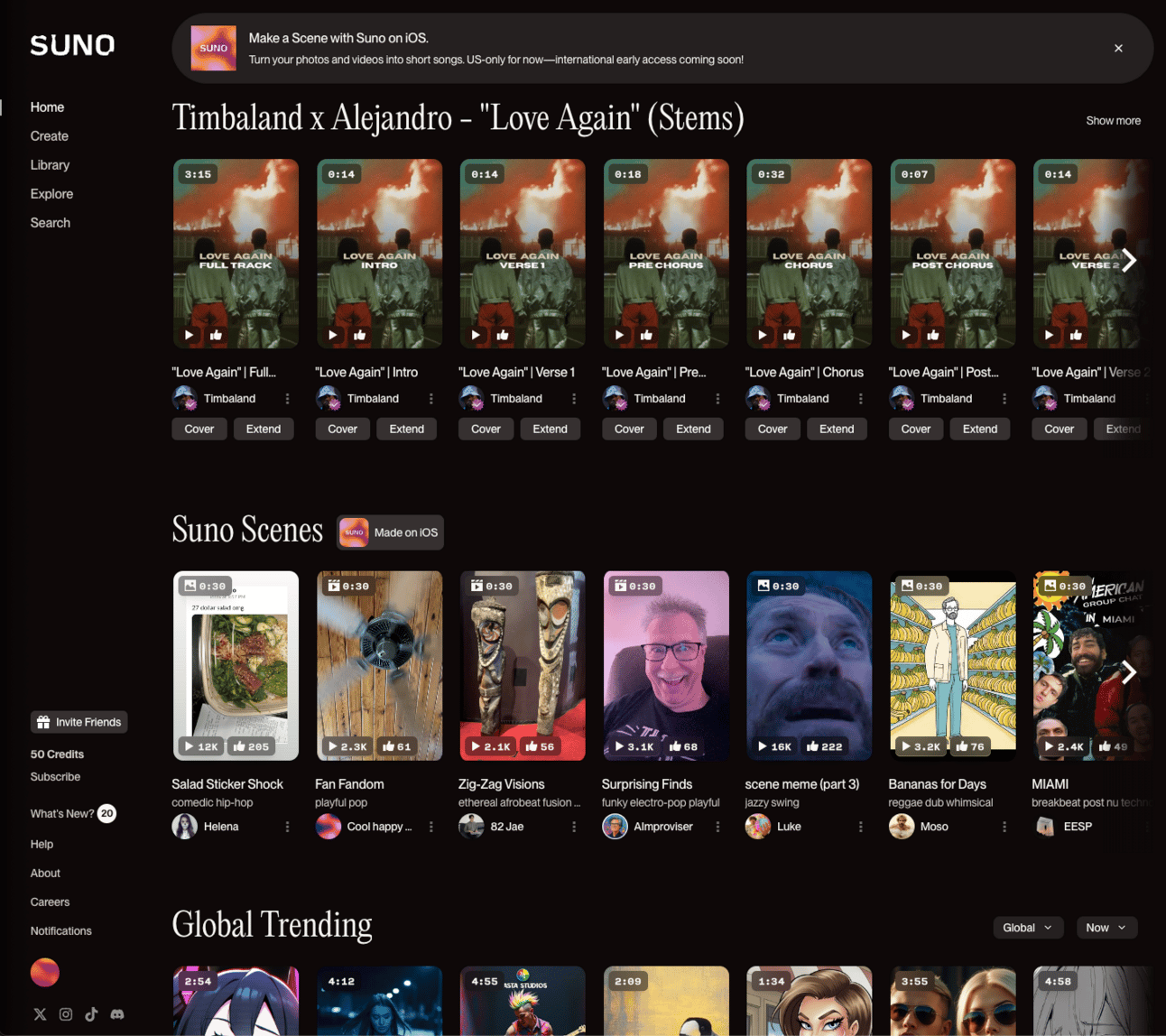Open more options for Surprising Finds
The height and width of the screenshot is (1036, 1166).
(717, 827)
